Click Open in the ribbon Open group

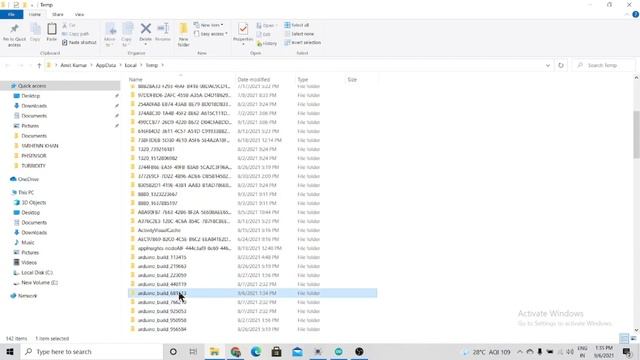tap(266, 25)
